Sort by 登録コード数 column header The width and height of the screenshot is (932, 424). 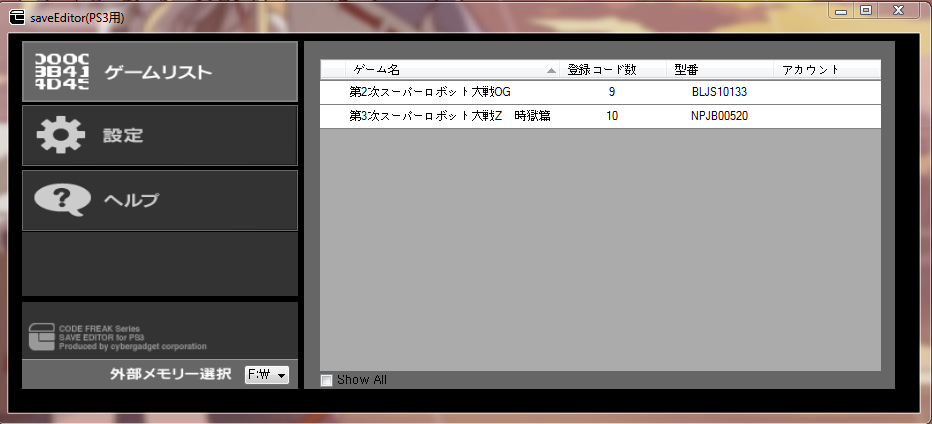pyautogui.click(x=613, y=70)
